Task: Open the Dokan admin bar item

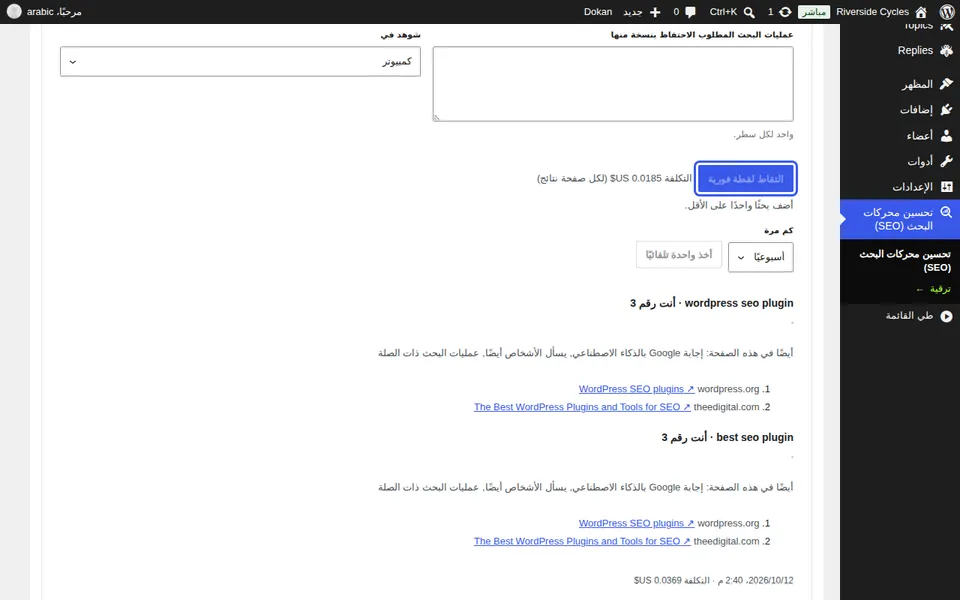Action: [x=598, y=12]
